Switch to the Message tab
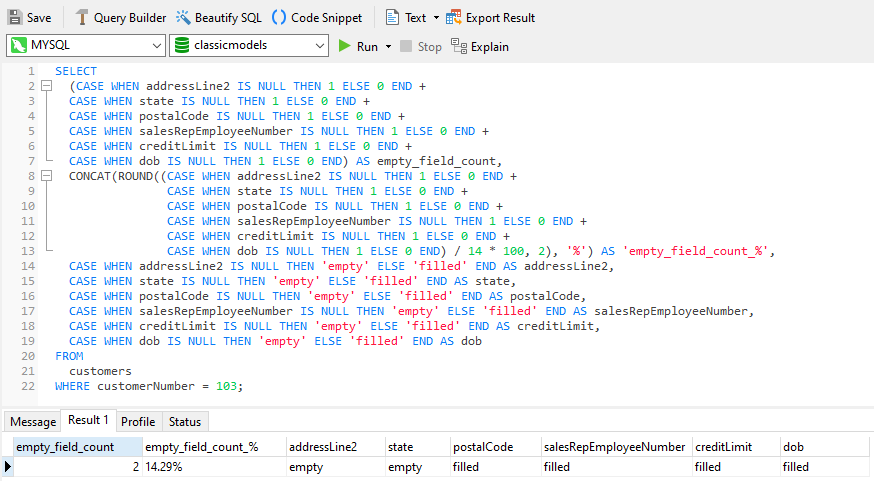 pyautogui.click(x=33, y=422)
